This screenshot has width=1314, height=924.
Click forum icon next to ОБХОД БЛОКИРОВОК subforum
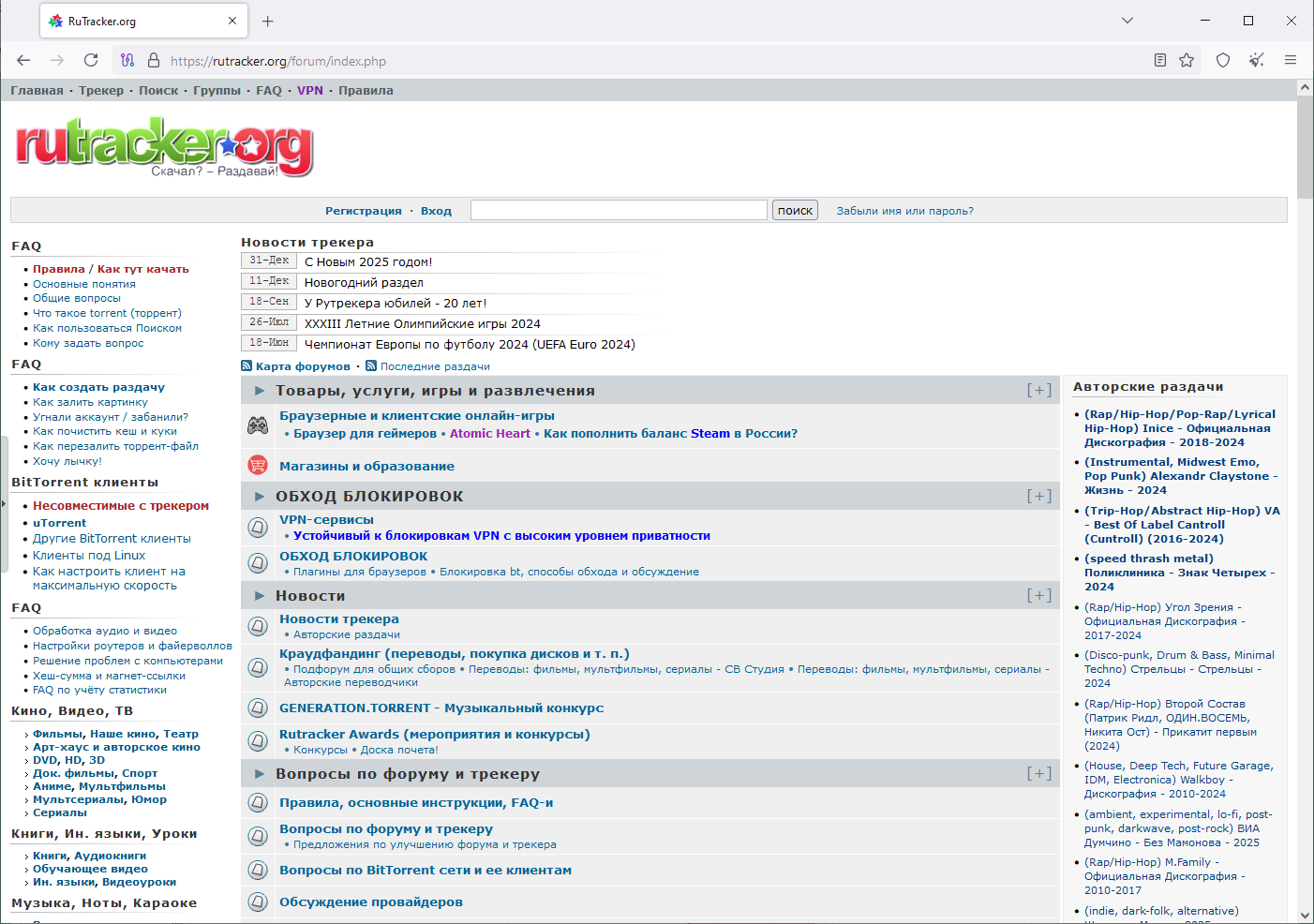(x=258, y=563)
